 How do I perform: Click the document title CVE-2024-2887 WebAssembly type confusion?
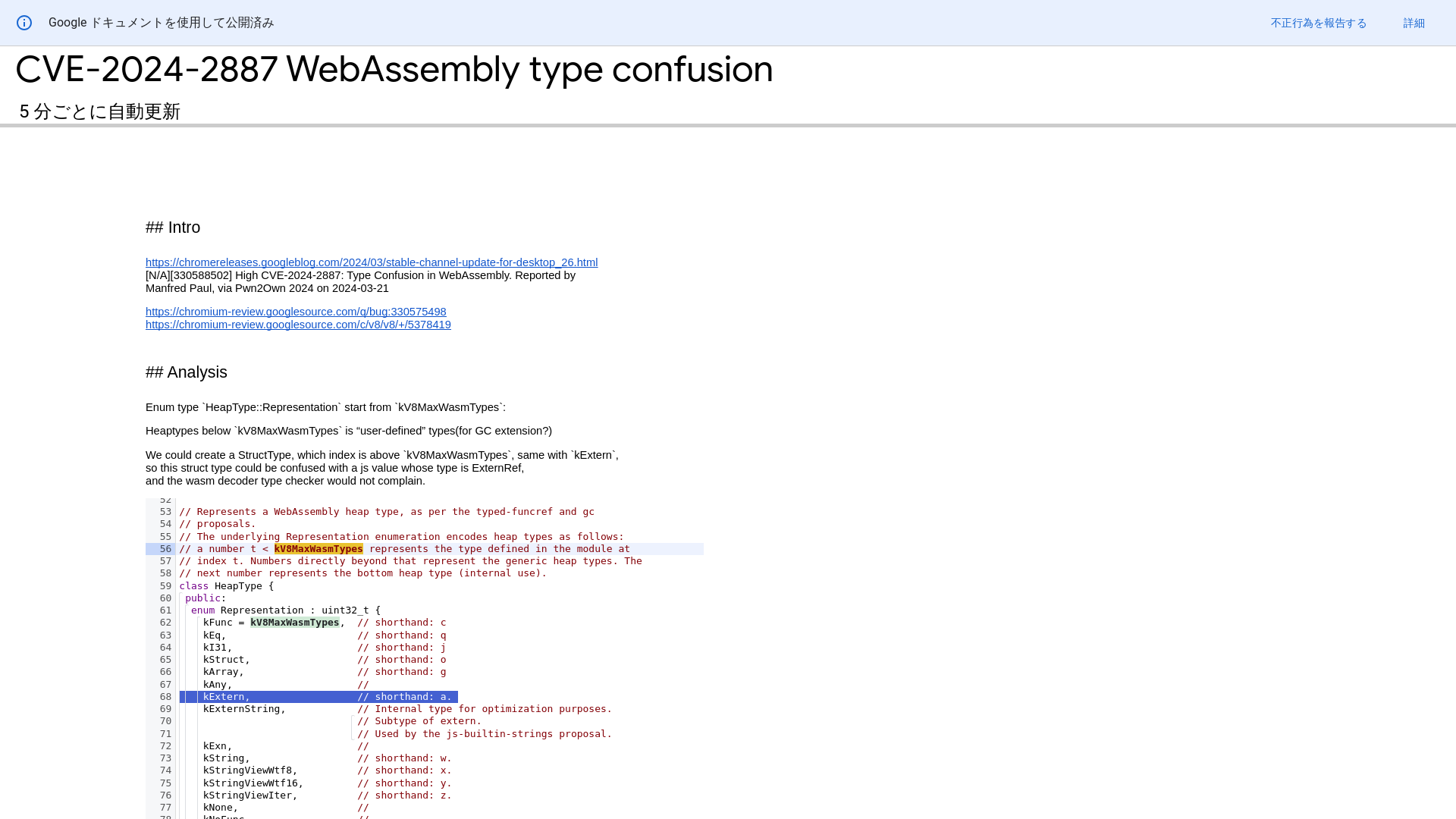click(x=394, y=69)
